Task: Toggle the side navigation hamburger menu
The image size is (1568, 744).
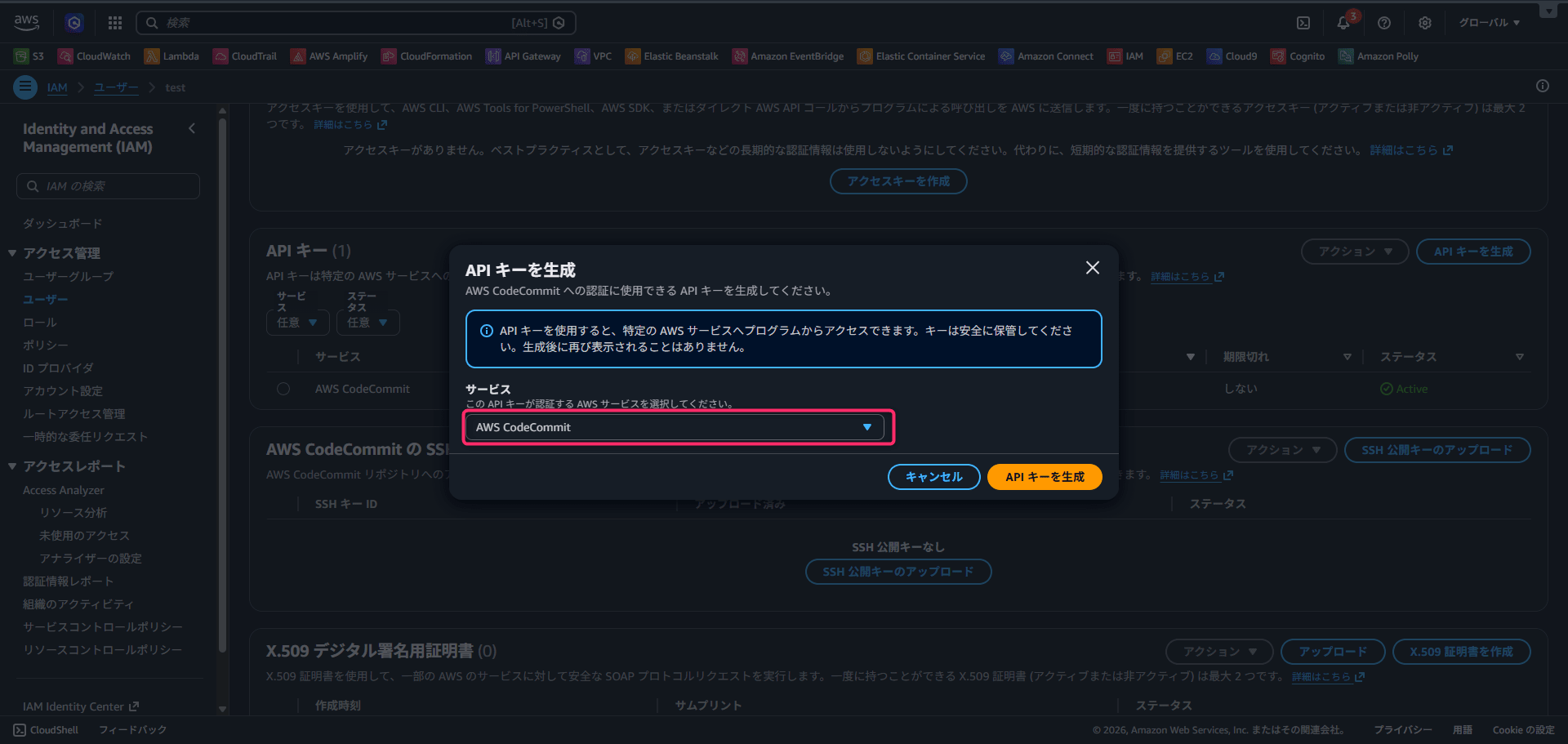Action: pos(25,87)
